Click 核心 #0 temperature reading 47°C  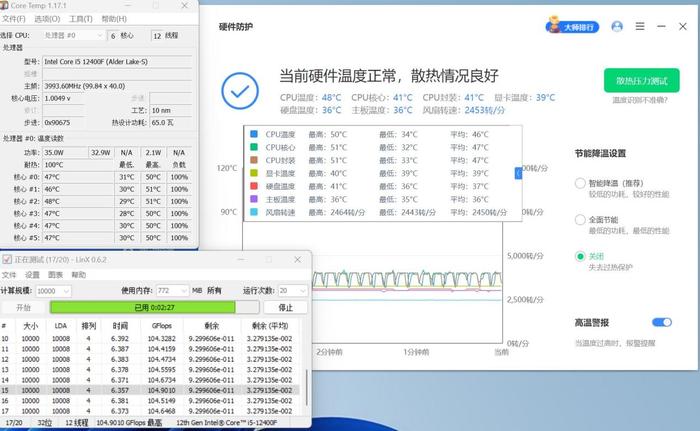[x=78, y=177]
